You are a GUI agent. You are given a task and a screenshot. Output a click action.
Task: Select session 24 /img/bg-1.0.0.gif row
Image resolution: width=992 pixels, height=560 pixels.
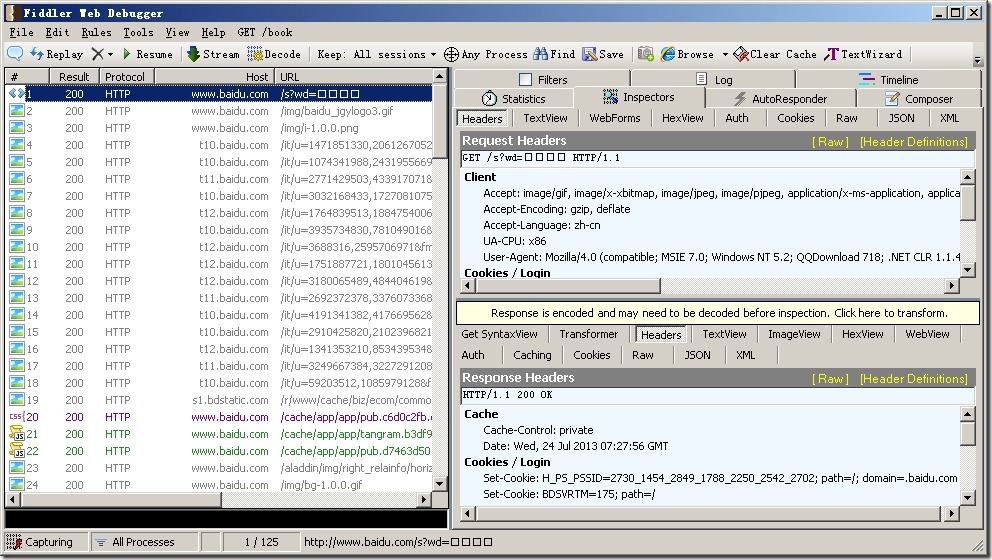point(220,485)
